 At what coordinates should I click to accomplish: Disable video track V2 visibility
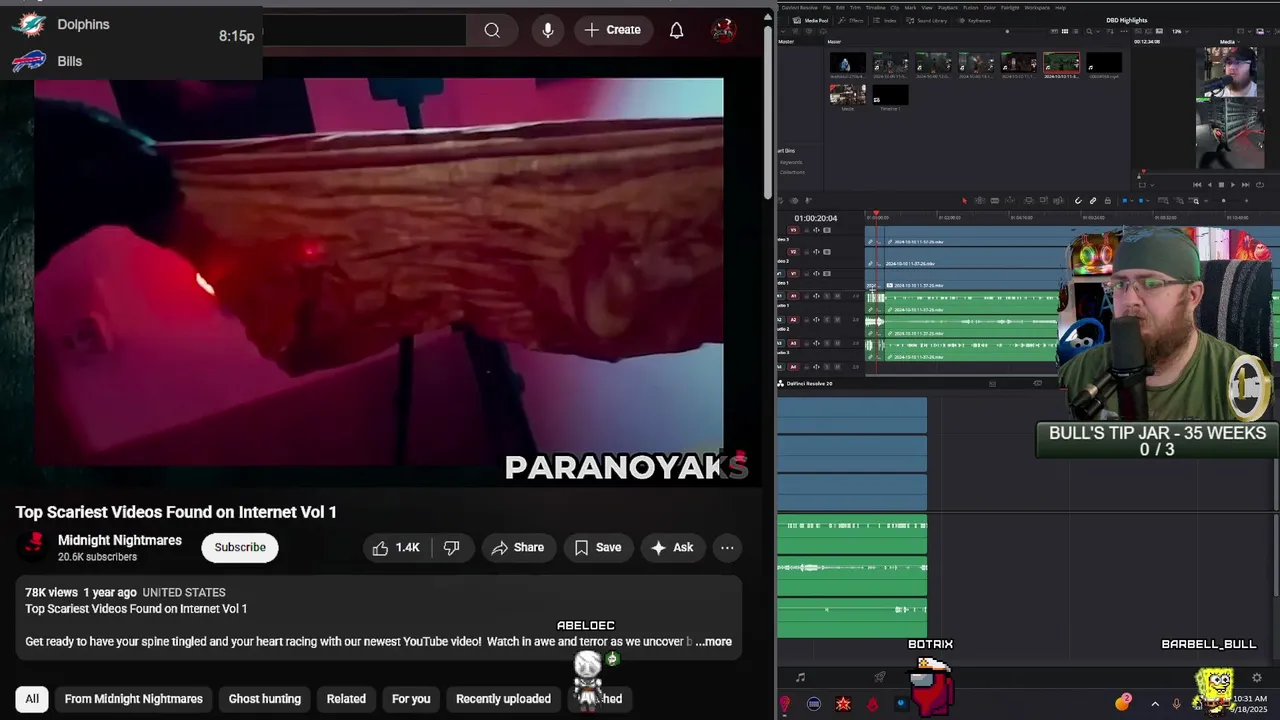[x=827, y=252]
